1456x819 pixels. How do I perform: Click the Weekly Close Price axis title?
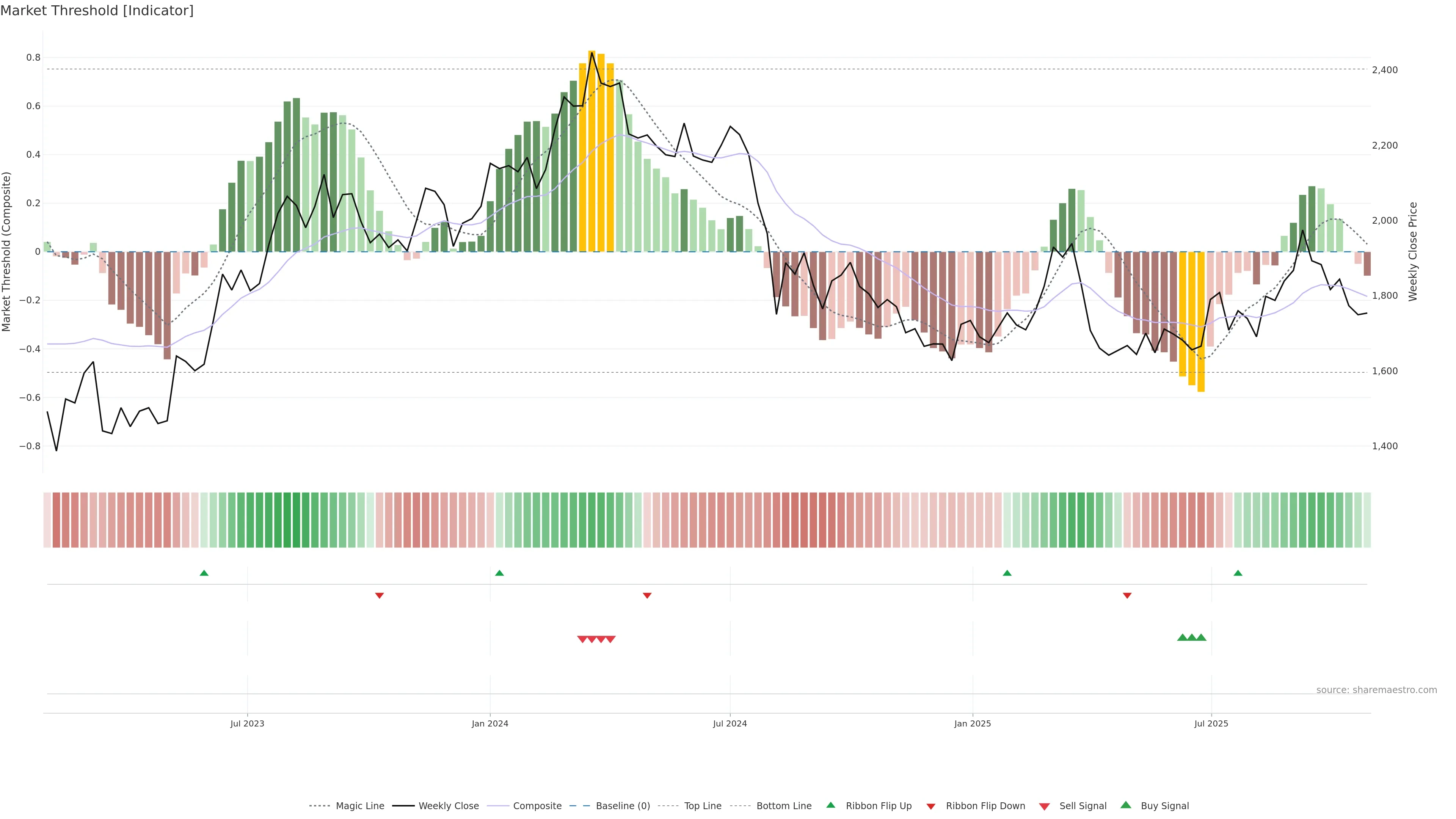click(x=1413, y=251)
